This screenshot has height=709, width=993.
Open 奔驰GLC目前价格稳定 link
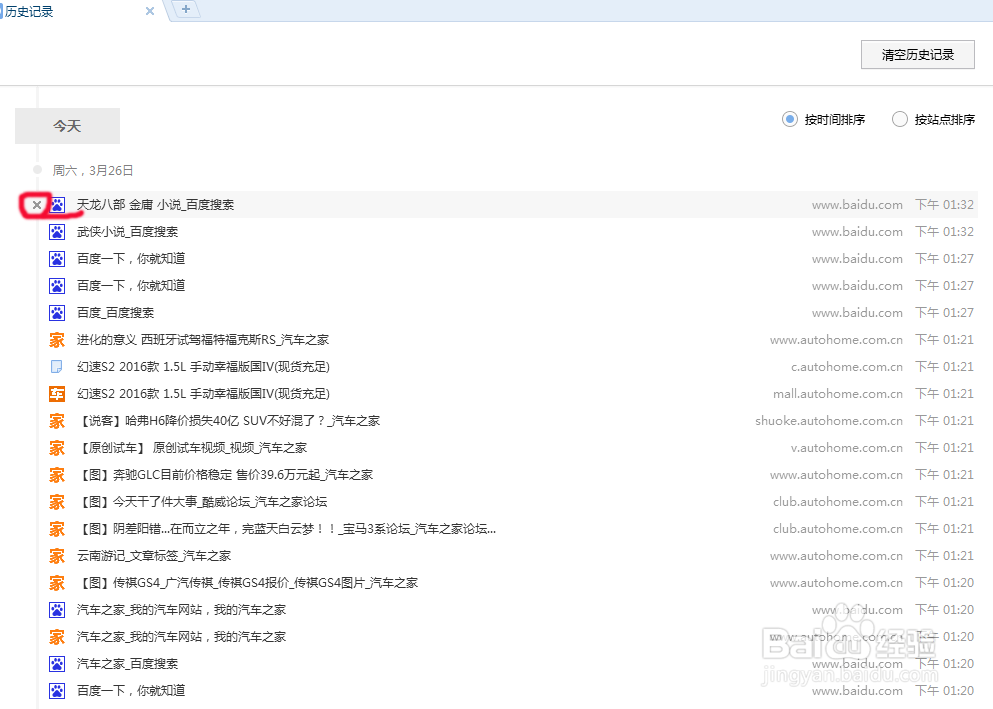pyautogui.click(x=225, y=475)
